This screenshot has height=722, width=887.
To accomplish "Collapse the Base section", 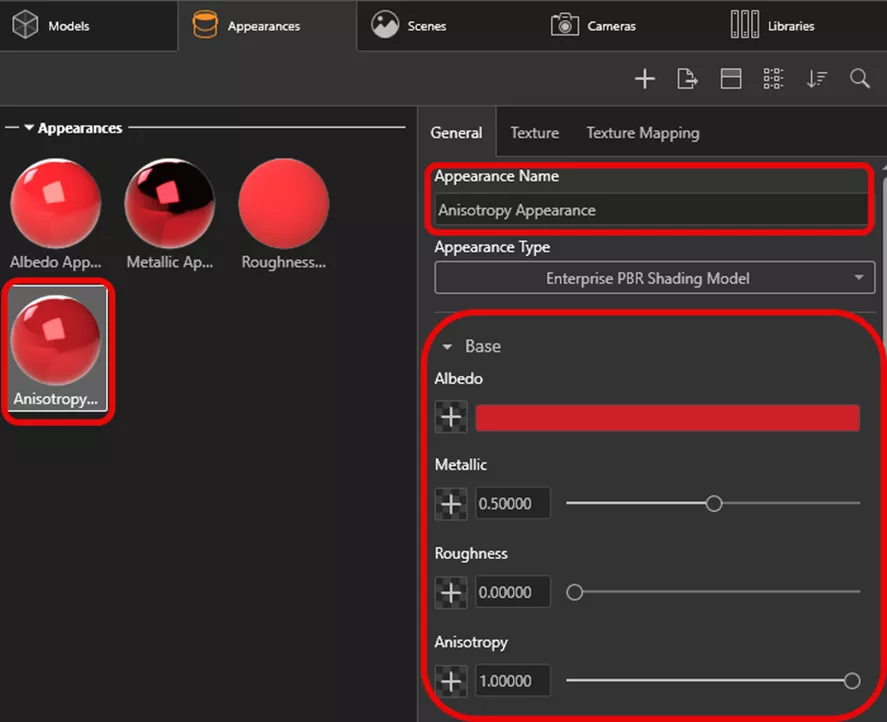I will pyautogui.click(x=448, y=347).
